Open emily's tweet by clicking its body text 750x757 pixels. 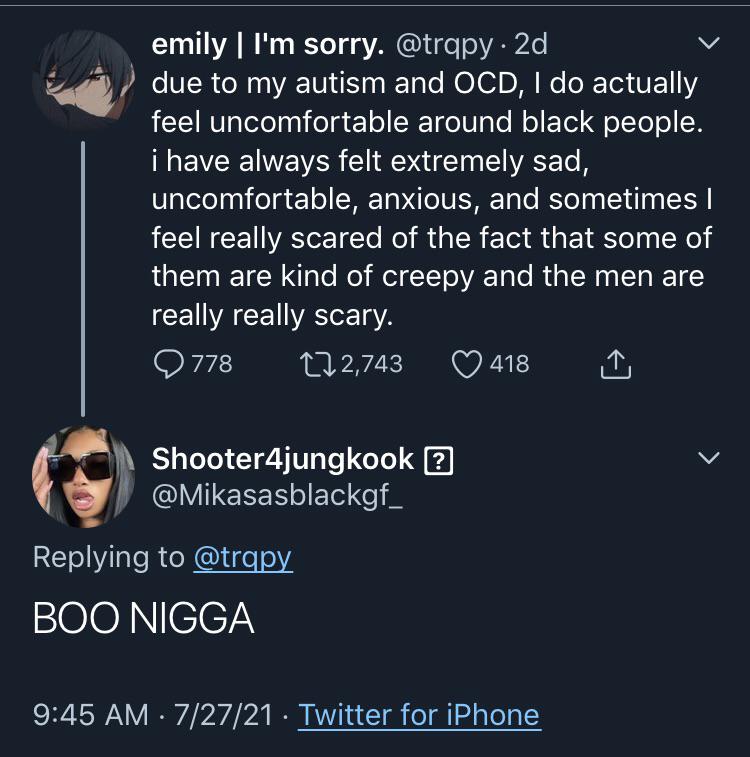425,199
